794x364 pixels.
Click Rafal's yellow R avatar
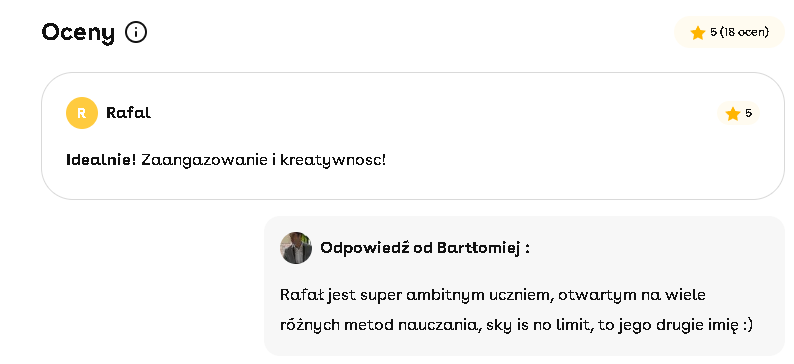(82, 113)
